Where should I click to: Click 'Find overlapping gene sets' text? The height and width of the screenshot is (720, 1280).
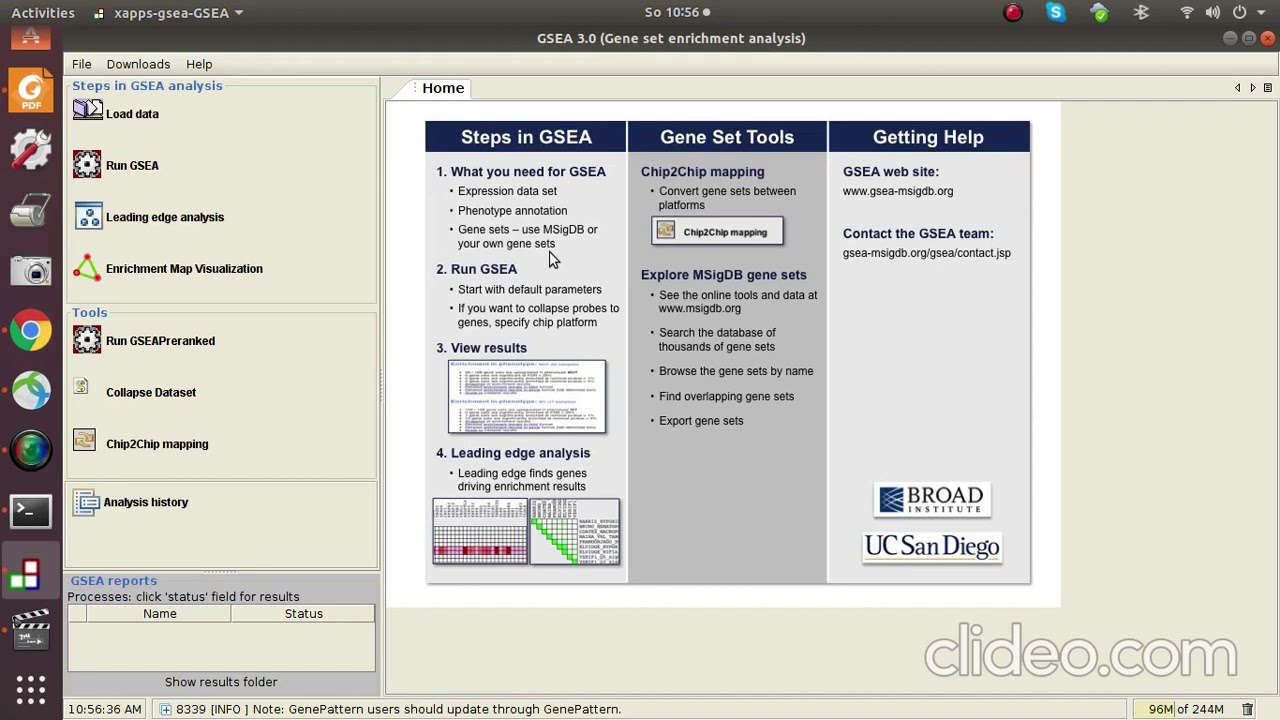[726, 396]
